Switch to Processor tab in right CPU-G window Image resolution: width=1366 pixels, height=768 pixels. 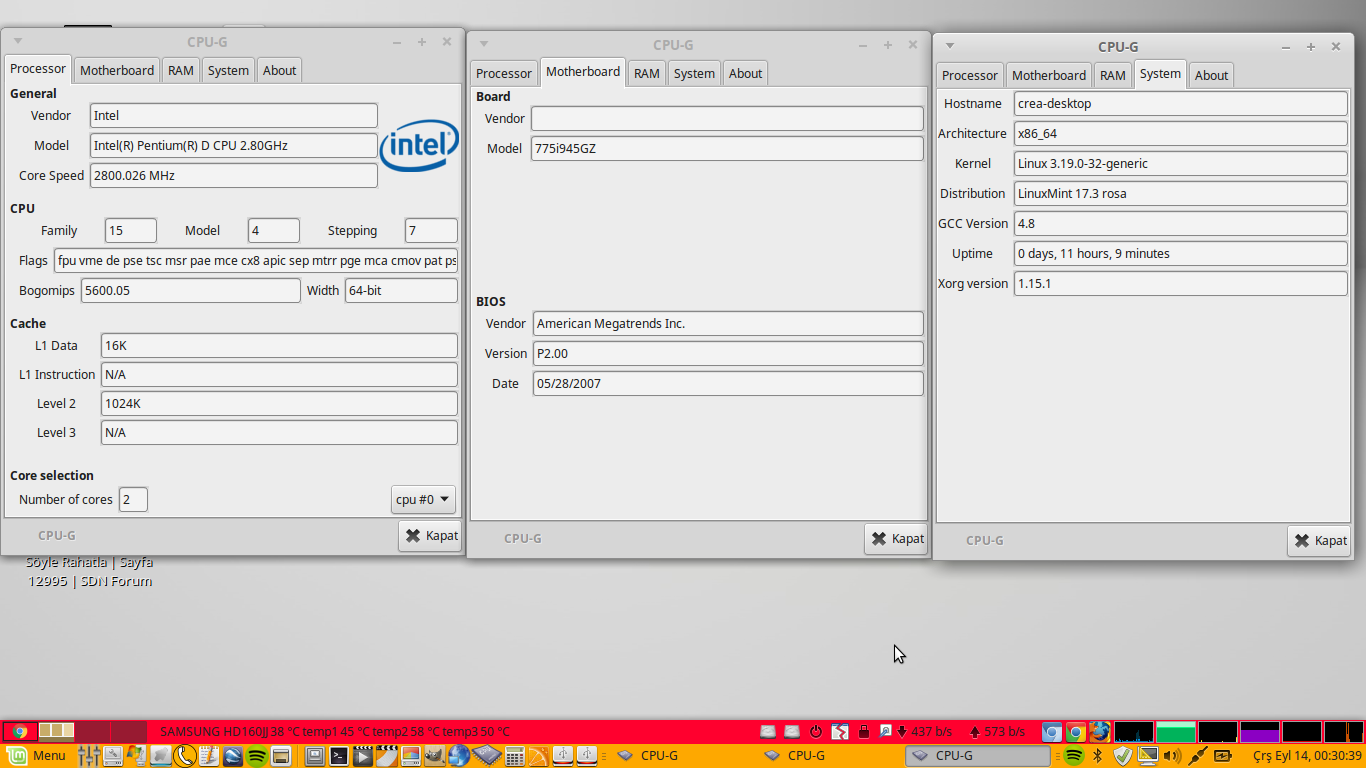coord(970,75)
